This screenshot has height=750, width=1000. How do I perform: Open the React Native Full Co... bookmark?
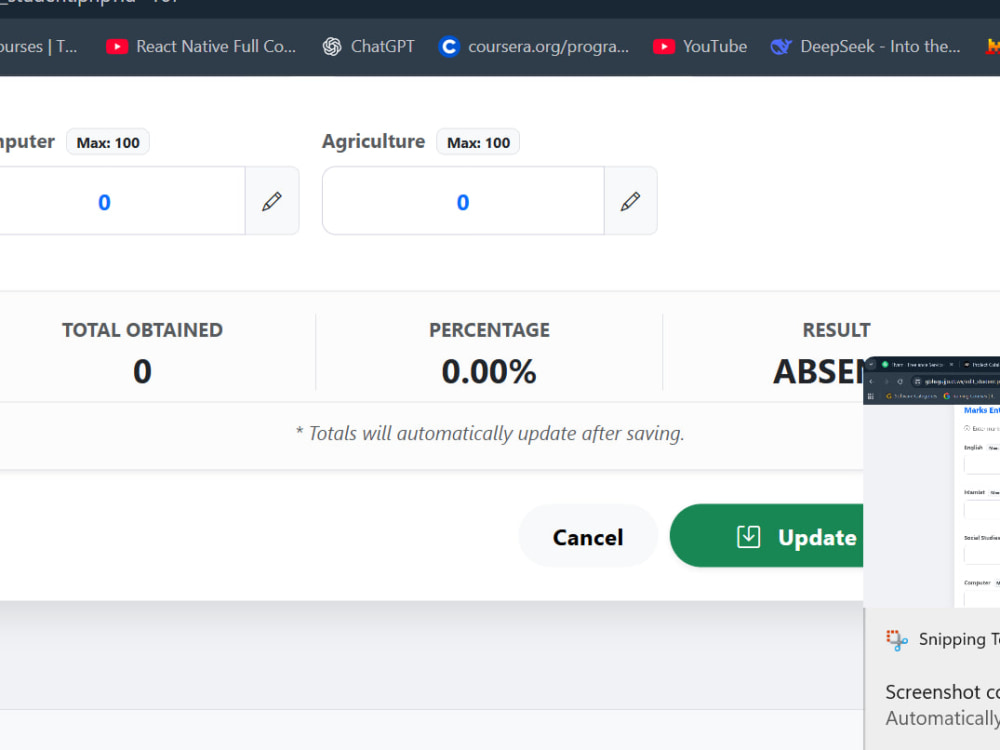[201, 47]
